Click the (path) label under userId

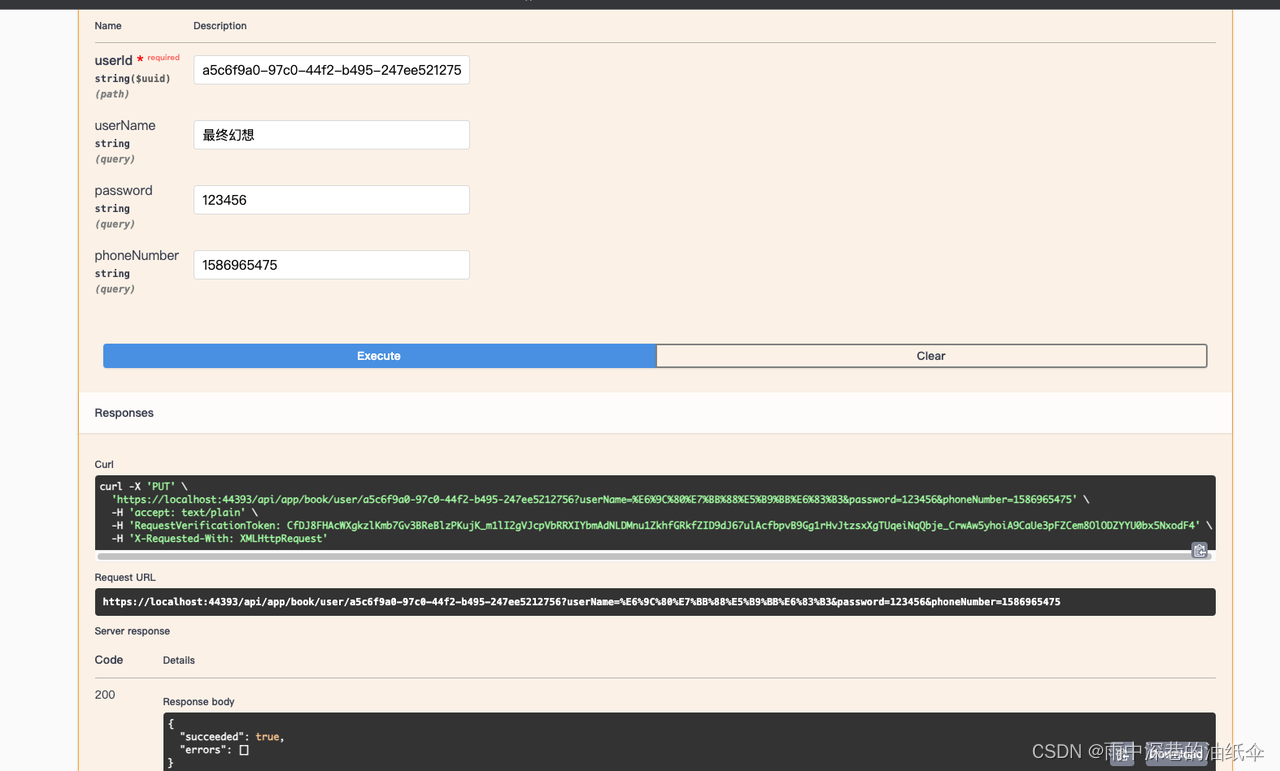click(x=112, y=94)
